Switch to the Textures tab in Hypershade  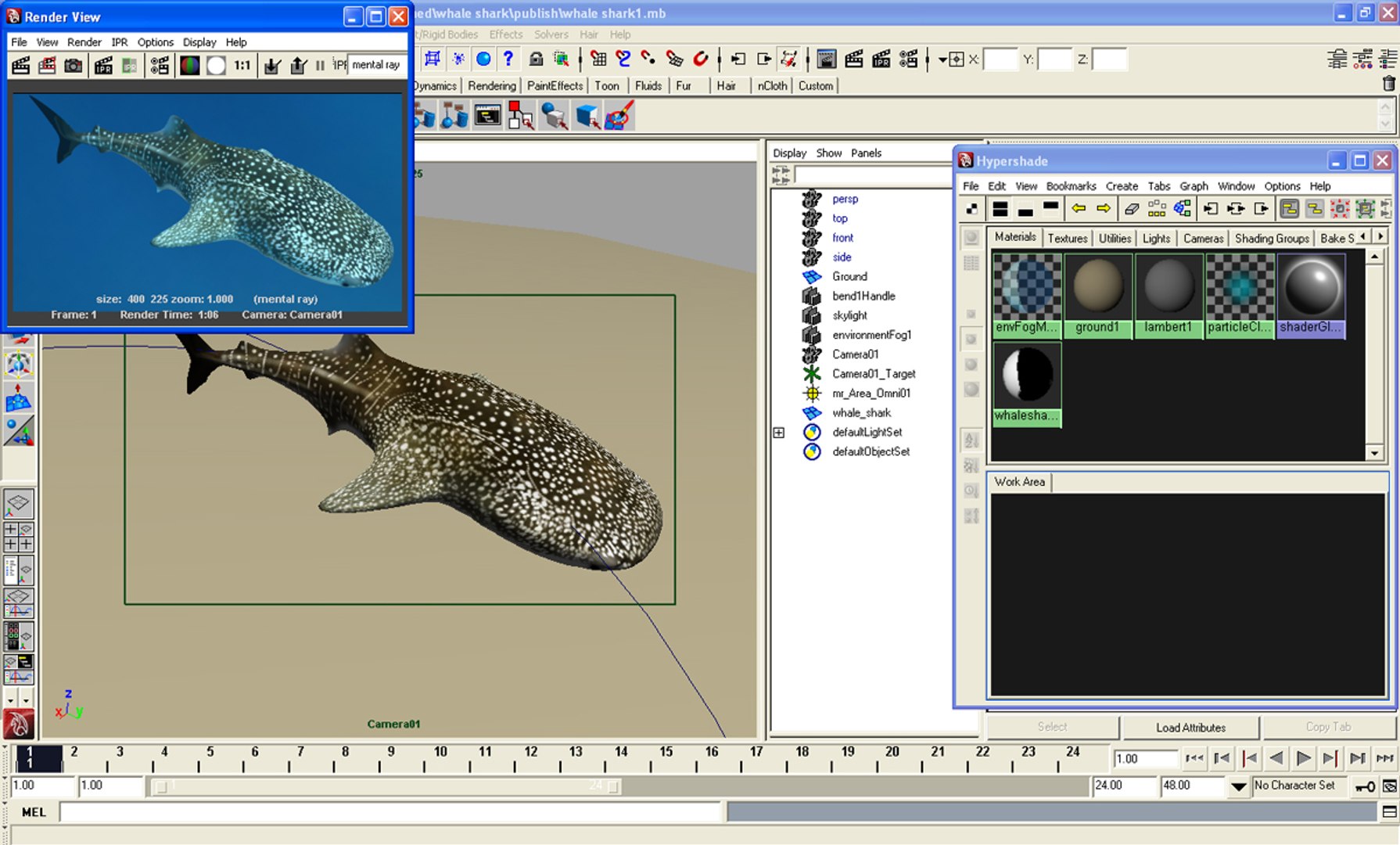coord(1068,239)
